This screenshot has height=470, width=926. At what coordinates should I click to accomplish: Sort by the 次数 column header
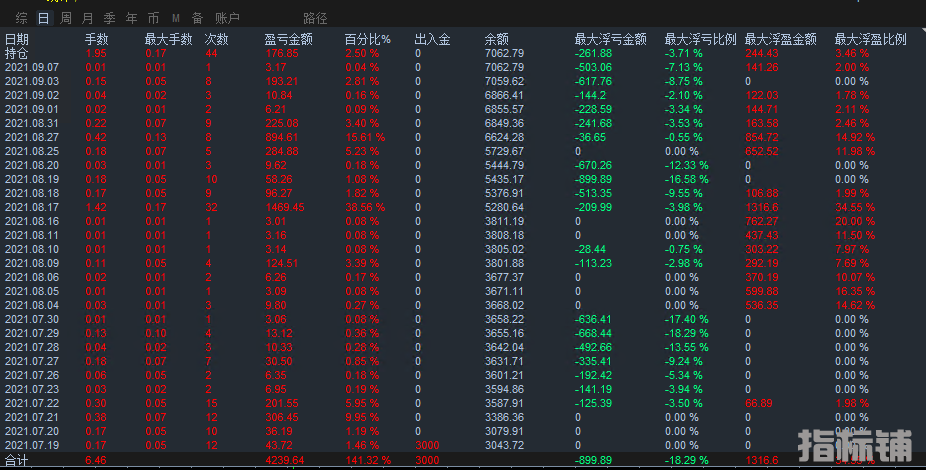[x=217, y=40]
